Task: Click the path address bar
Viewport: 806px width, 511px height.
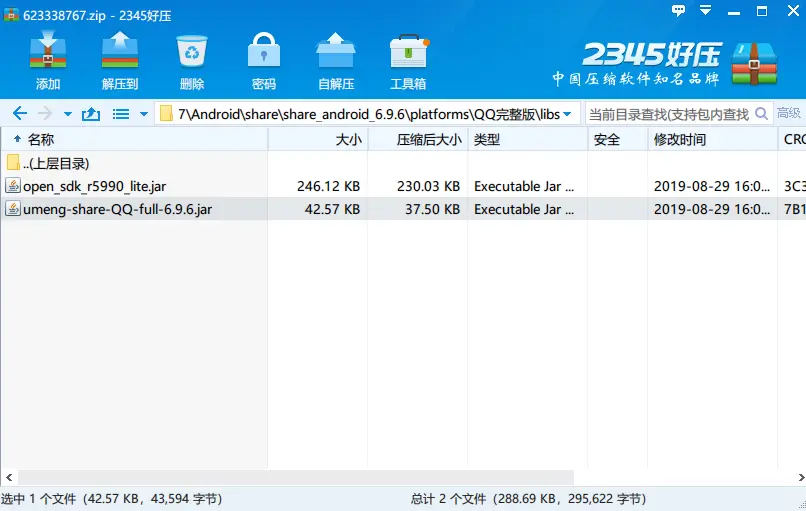Action: pos(368,114)
